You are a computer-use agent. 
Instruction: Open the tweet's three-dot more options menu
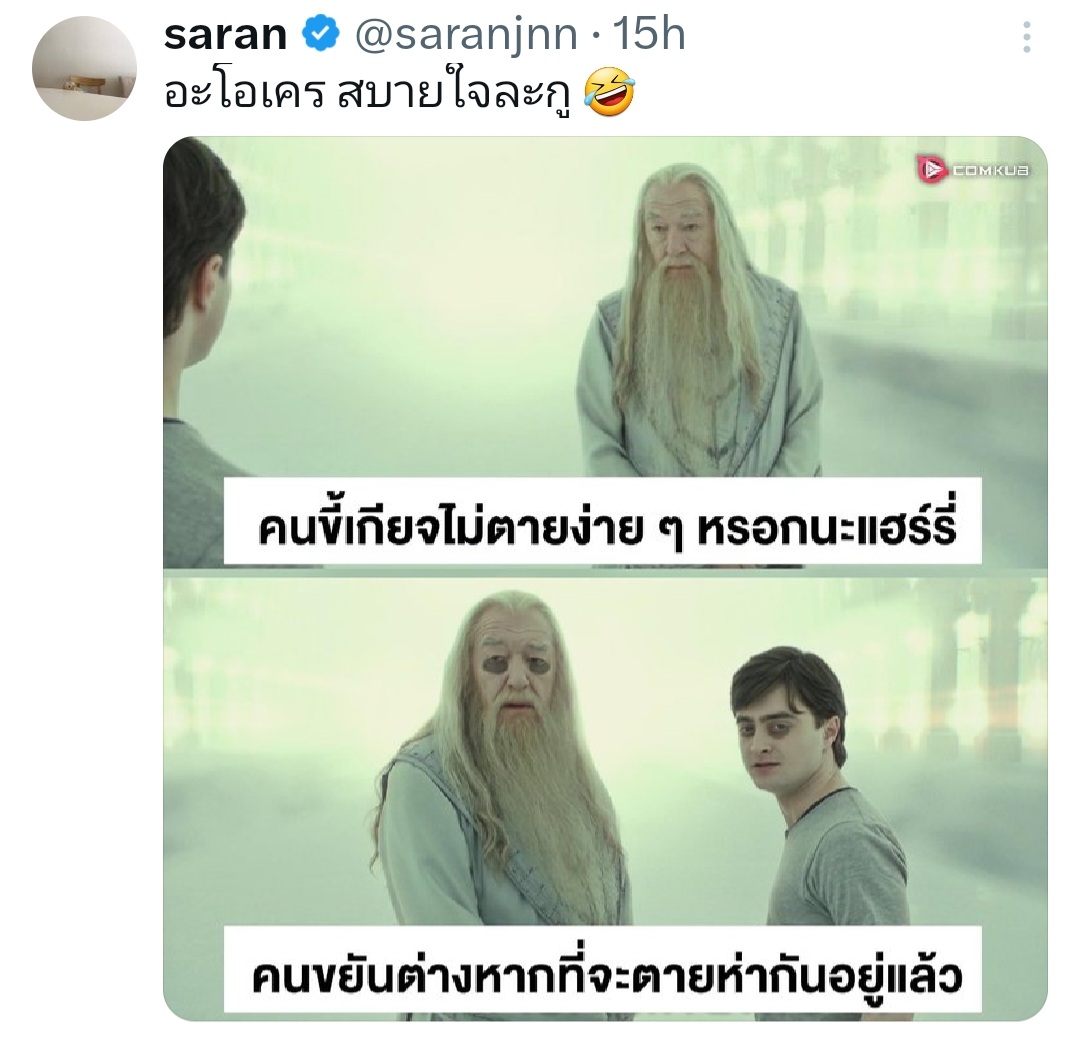[x=1026, y=37]
